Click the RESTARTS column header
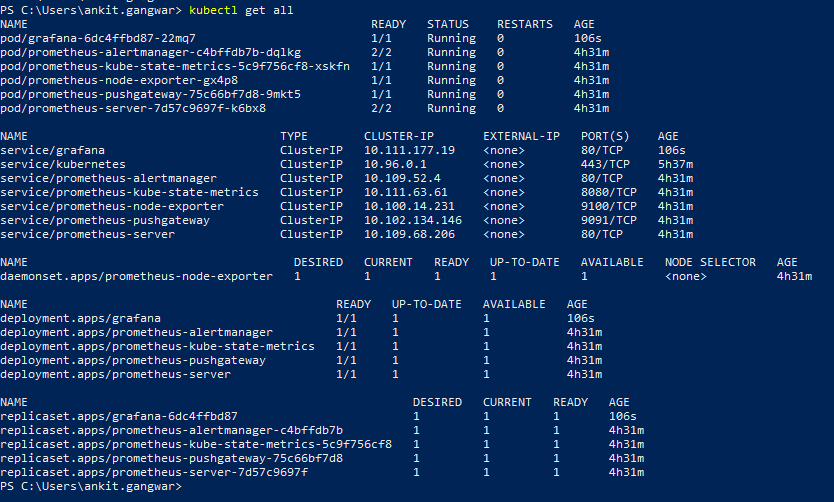Screen dimensions: 834x502 click(525, 24)
